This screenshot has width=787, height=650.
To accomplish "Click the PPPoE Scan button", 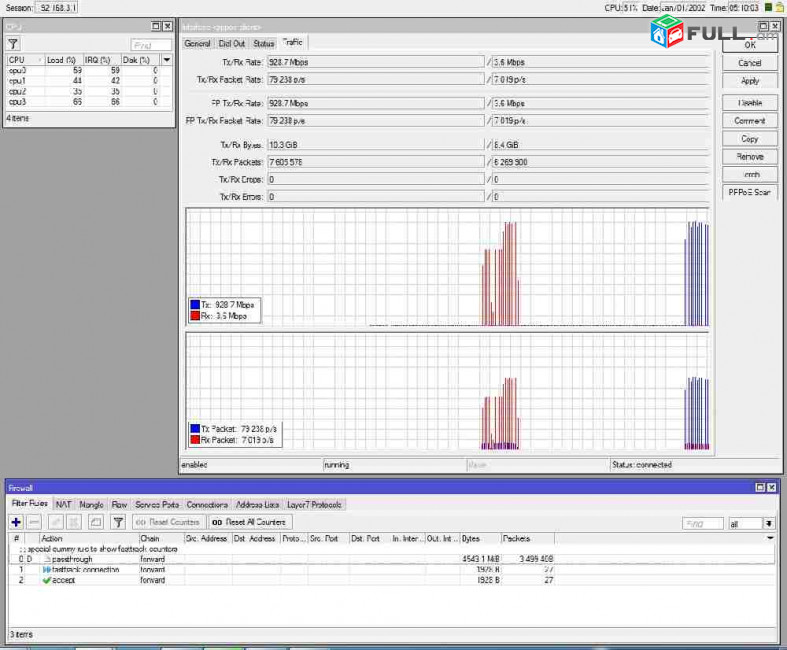I will (x=750, y=193).
